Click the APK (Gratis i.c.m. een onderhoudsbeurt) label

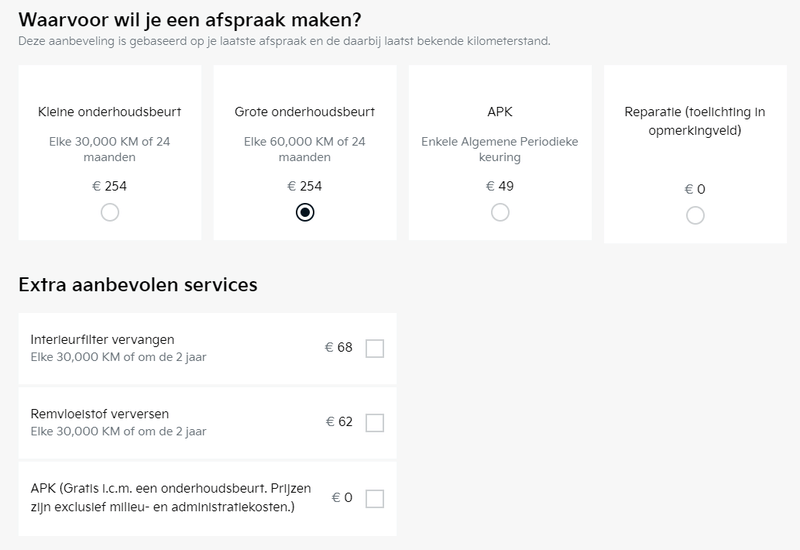tap(171, 498)
